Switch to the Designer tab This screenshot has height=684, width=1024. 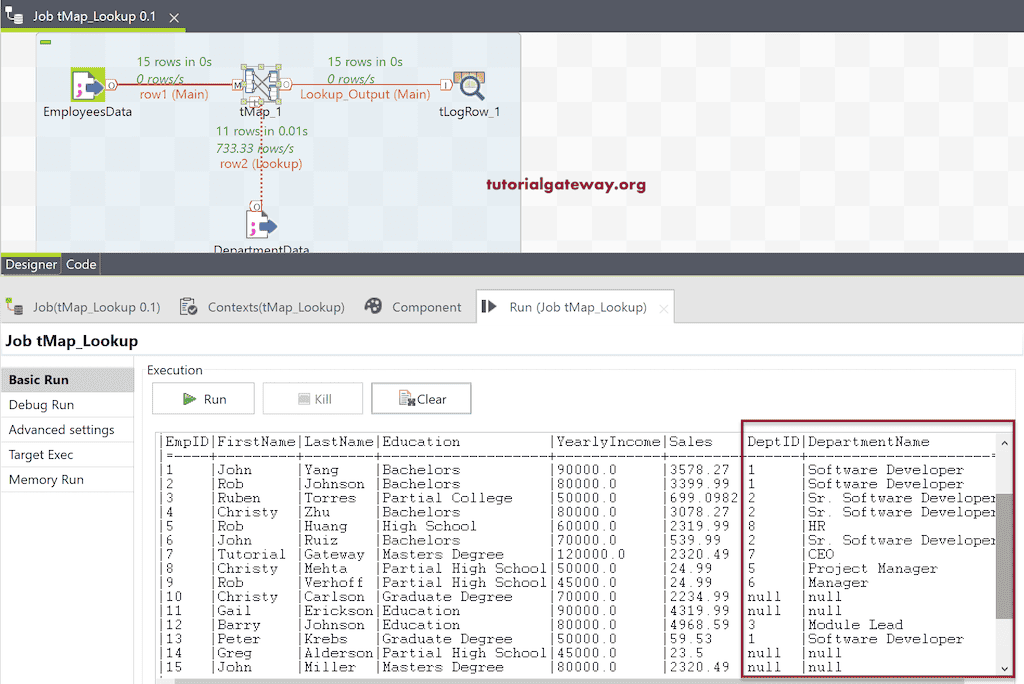31,264
